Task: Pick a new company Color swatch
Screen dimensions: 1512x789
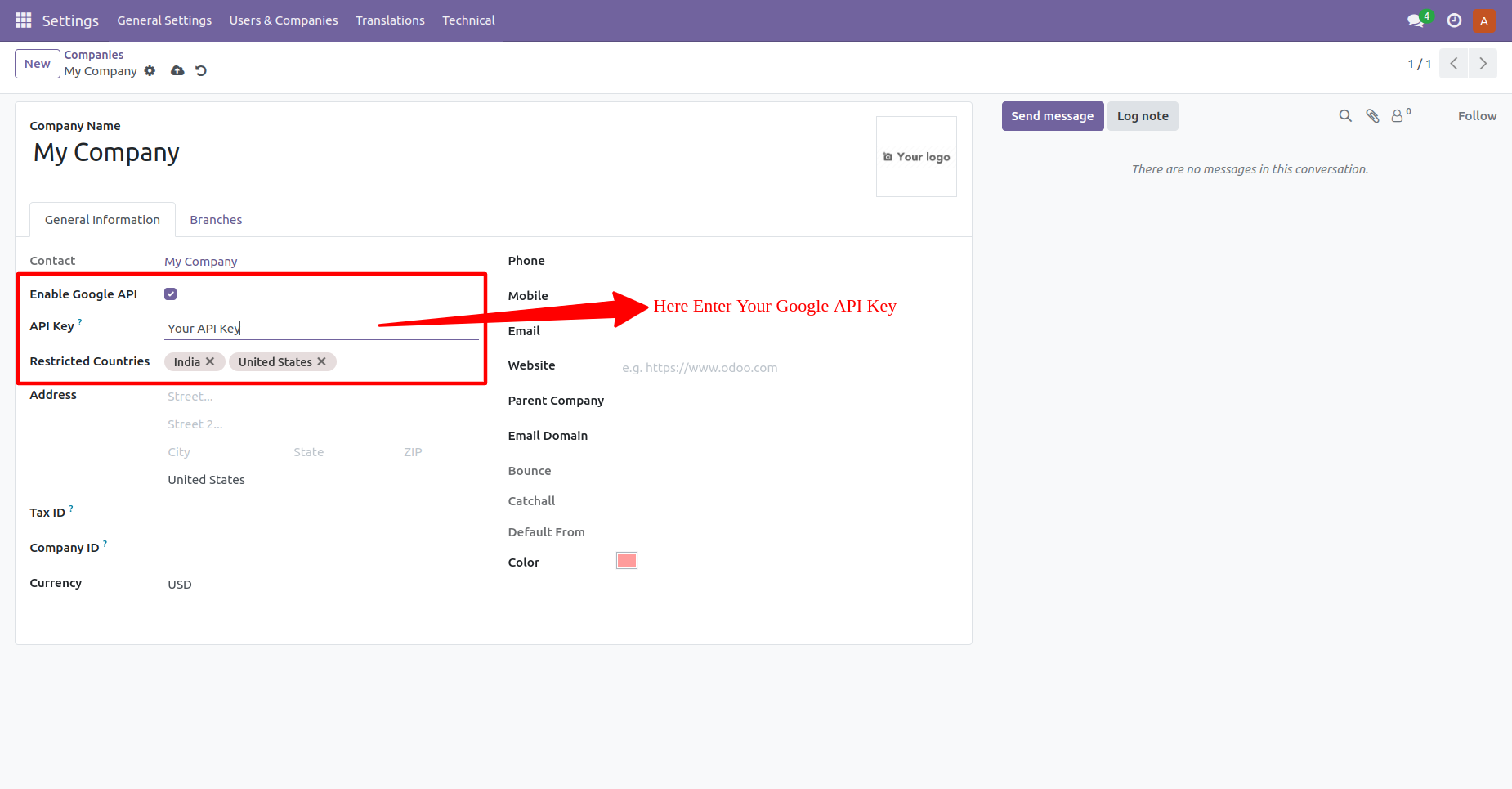Action: pyautogui.click(x=626, y=560)
